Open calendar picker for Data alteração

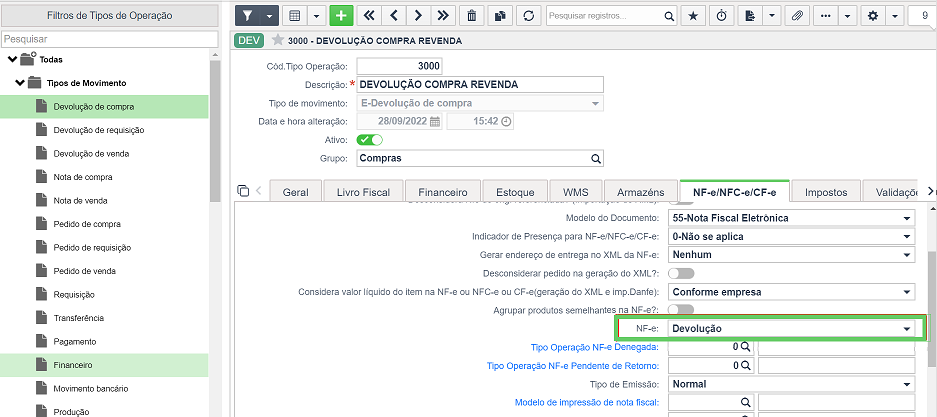pos(435,121)
